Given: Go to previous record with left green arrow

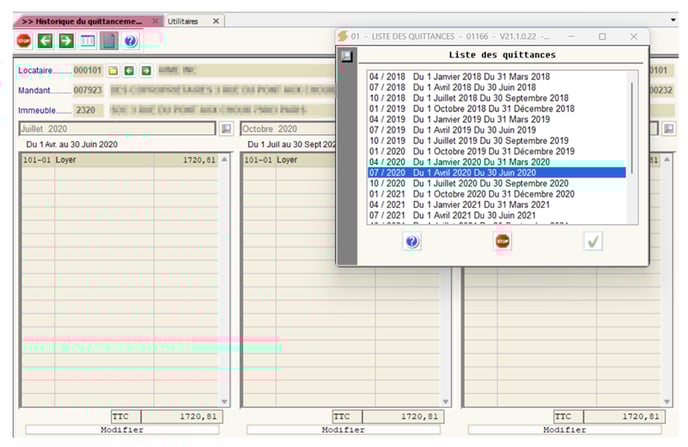Looking at the screenshot, I should (x=45, y=41).
